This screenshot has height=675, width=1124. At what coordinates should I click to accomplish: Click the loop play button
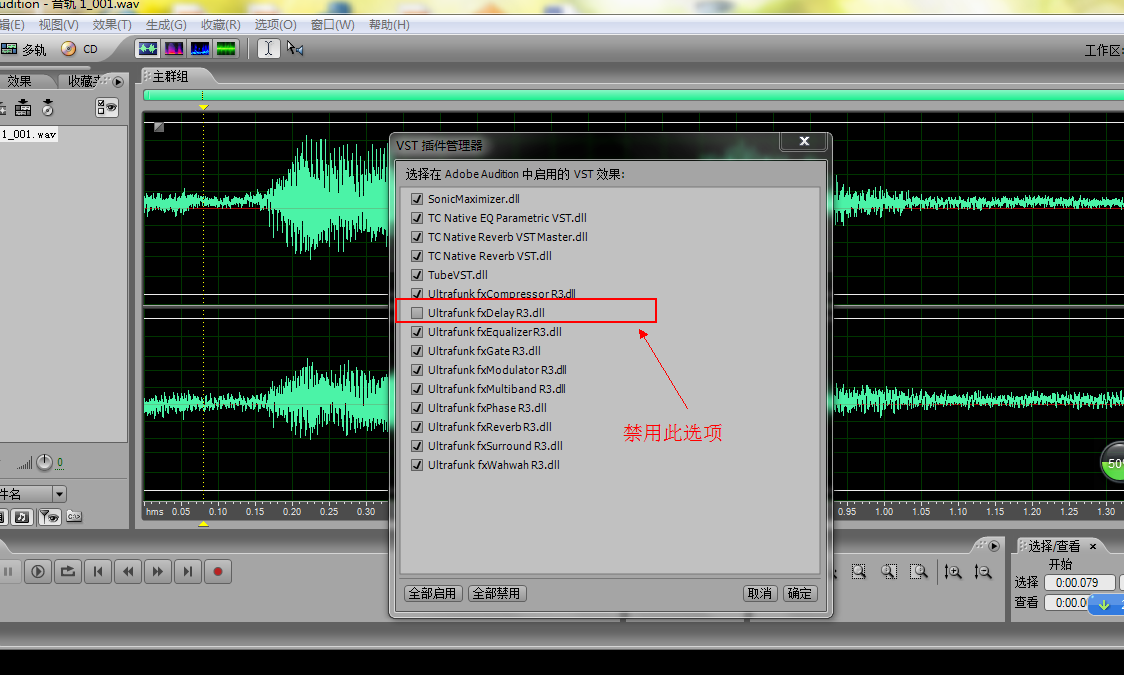tap(68, 572)
